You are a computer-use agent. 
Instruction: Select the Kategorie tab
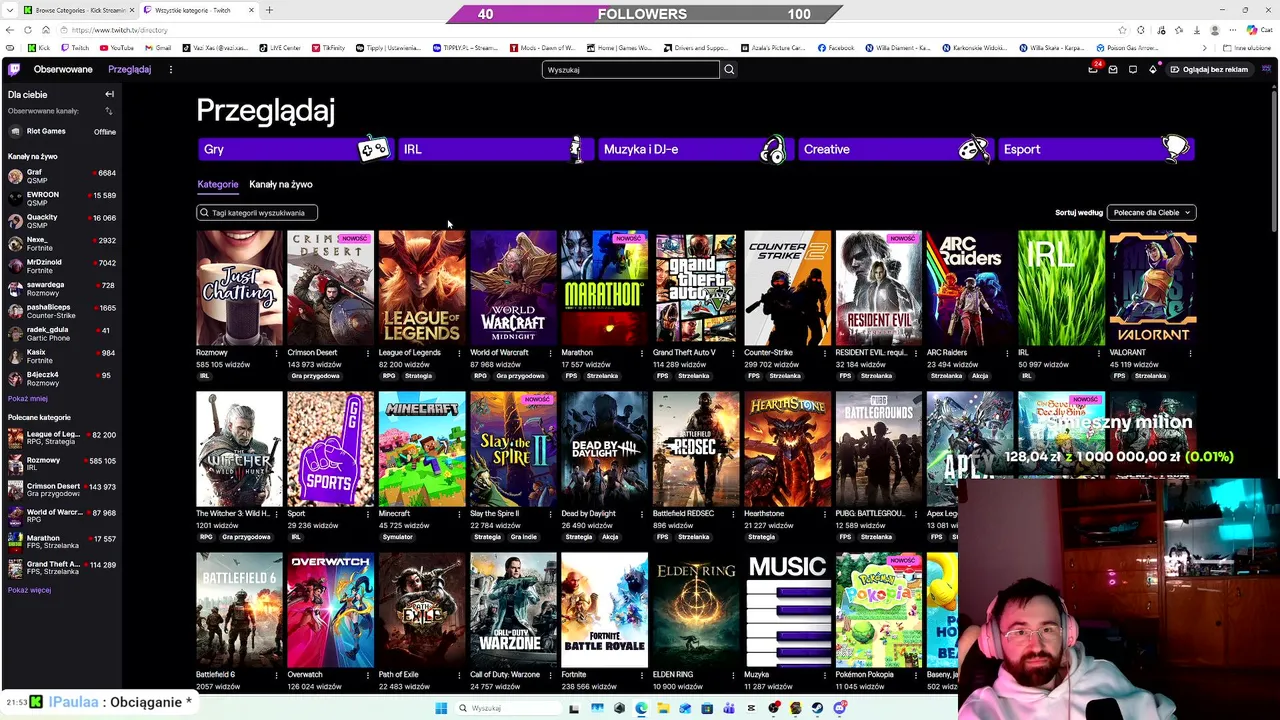point(218,184)
